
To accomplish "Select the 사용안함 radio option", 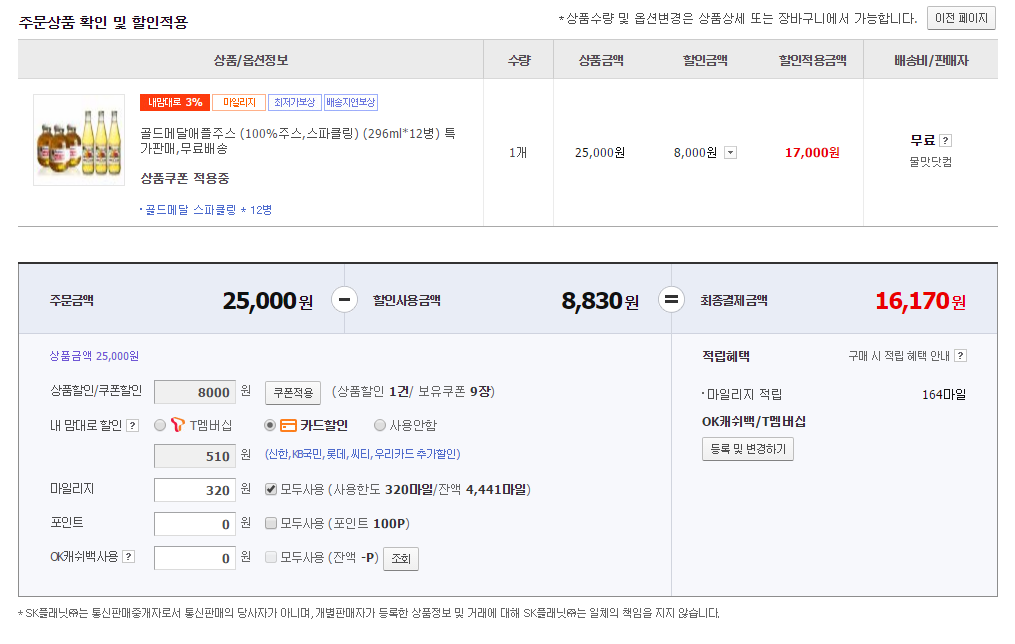I will pyautogui.click(x=380, y=425).
